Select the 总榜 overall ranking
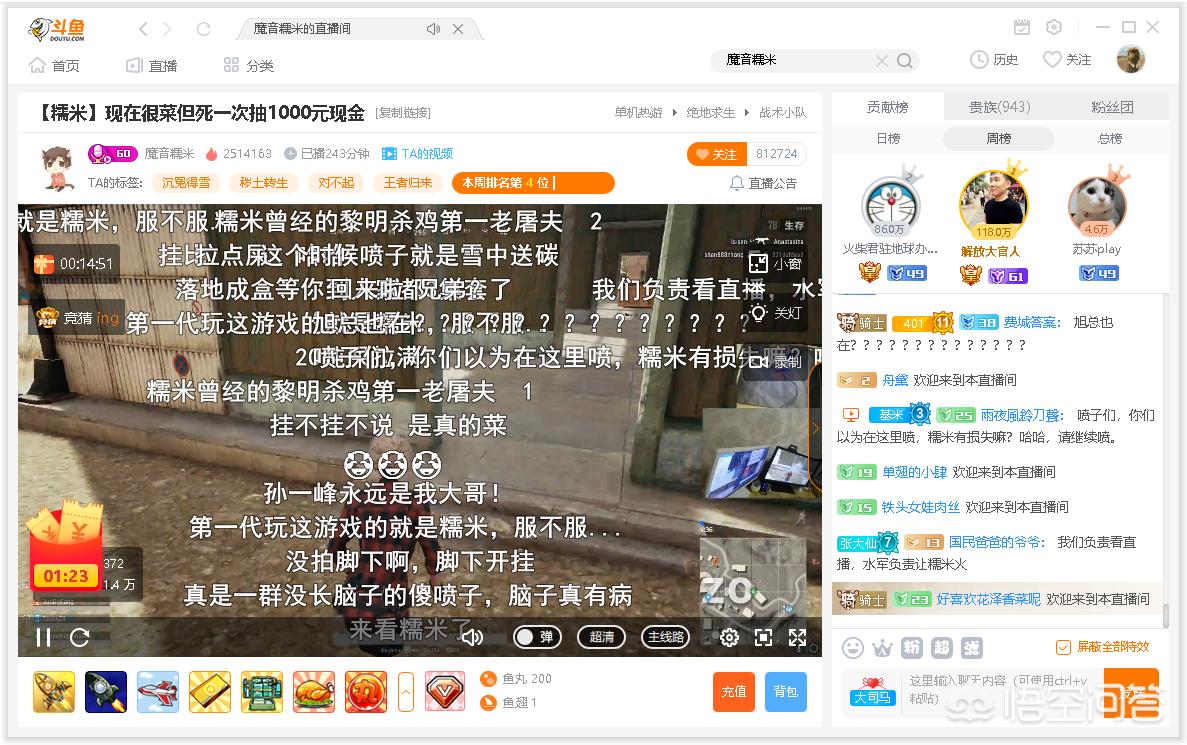 click(1110, 139)
